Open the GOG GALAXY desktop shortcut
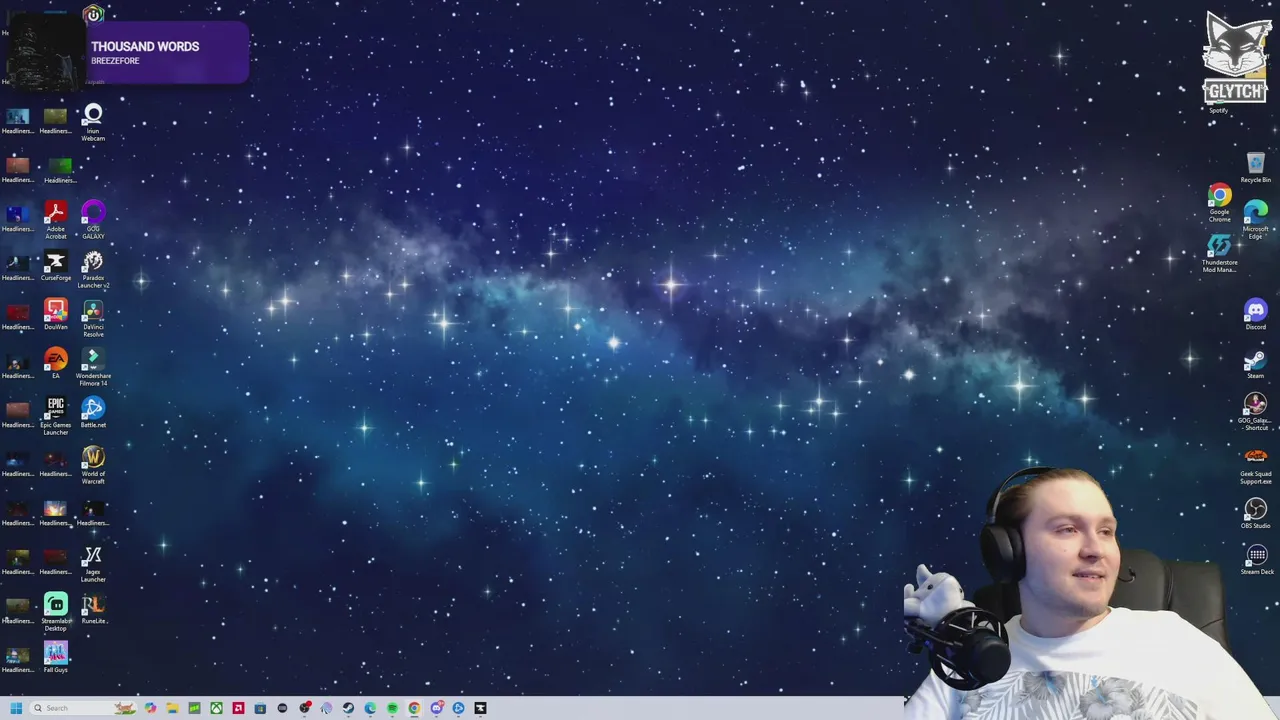Screen dimensions: 1280x720 93,220
